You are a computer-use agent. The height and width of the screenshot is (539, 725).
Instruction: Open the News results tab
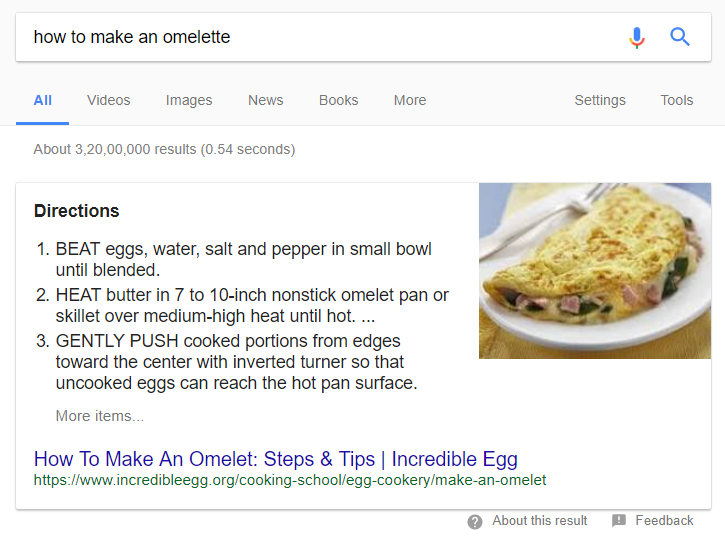point(265,100)
